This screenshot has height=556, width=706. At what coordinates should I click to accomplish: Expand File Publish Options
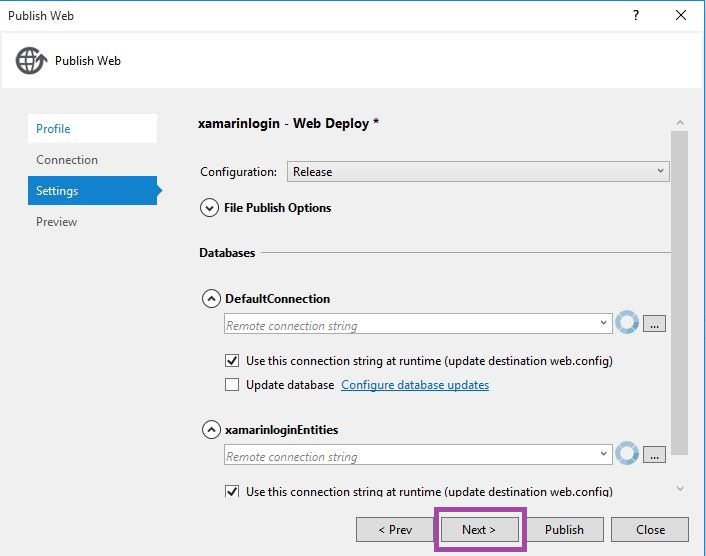[x=210, y=208]
